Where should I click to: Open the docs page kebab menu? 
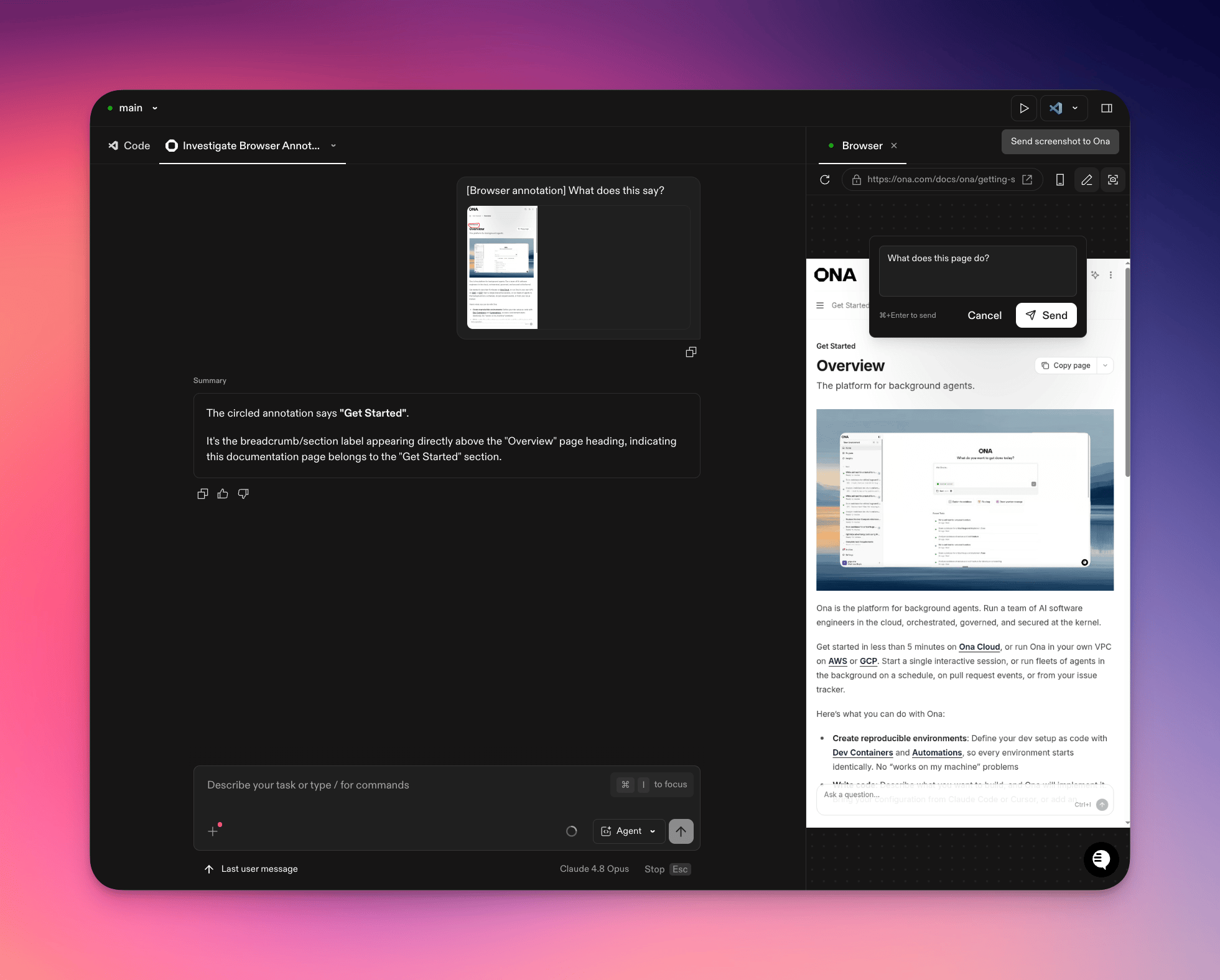[1111, 275]
